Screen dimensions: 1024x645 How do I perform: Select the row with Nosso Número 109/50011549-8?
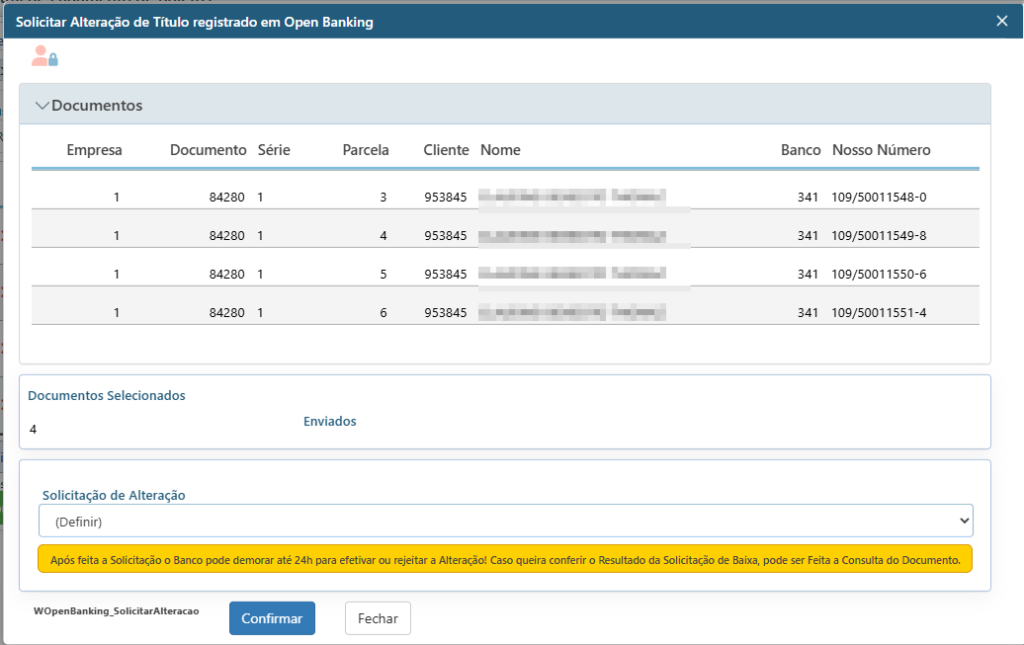coord(505,235)
